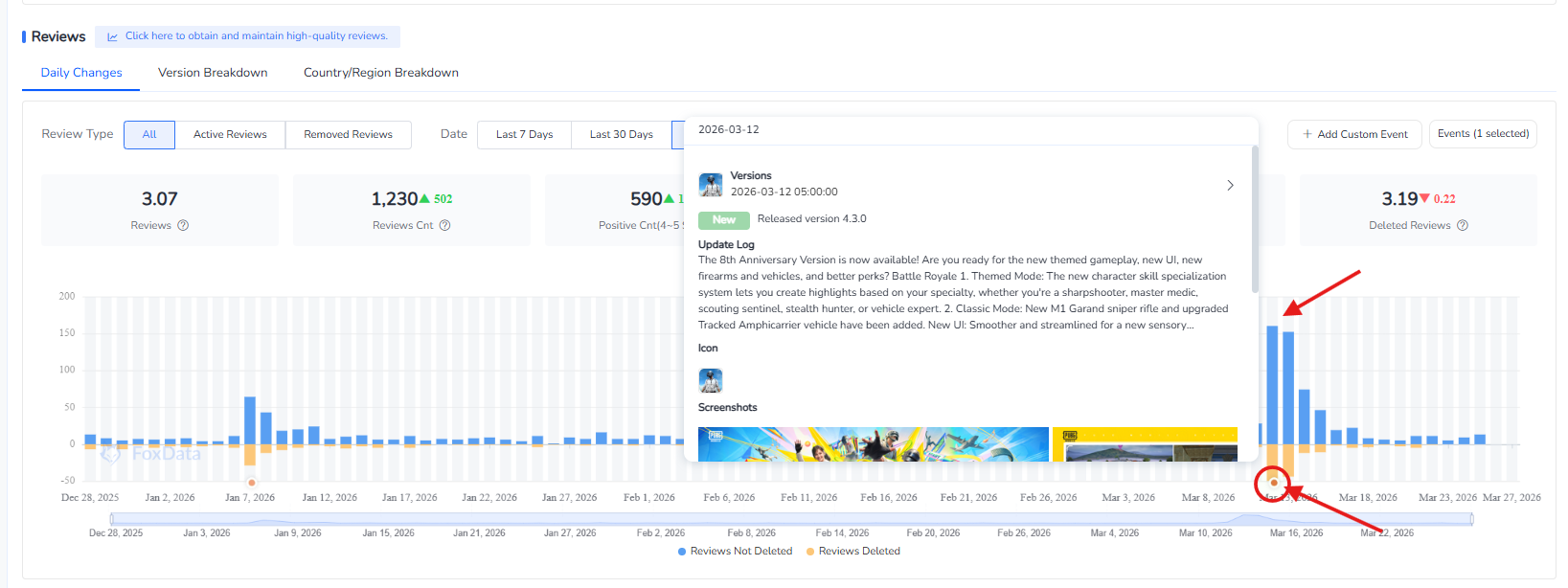Click the 'Mar 18, 2026' axis label
The image size is (1568, 588).
tap(1368, 498)
